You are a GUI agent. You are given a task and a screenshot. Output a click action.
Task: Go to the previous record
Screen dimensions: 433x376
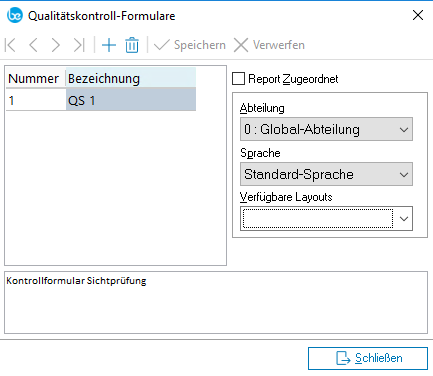point(33,45)
